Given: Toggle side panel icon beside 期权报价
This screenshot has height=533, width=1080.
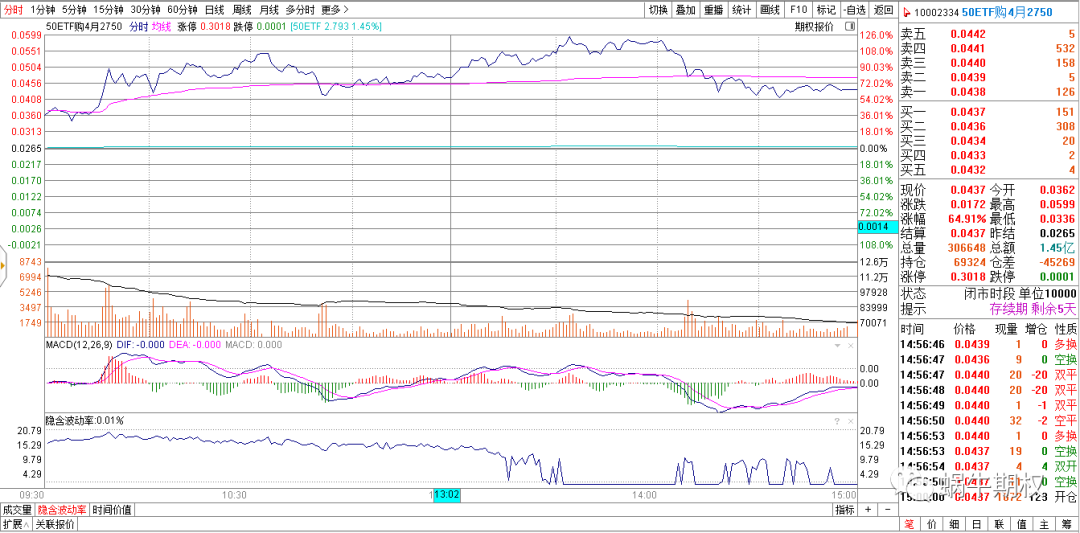Looking at the screenshot, I should click(849, 26).
